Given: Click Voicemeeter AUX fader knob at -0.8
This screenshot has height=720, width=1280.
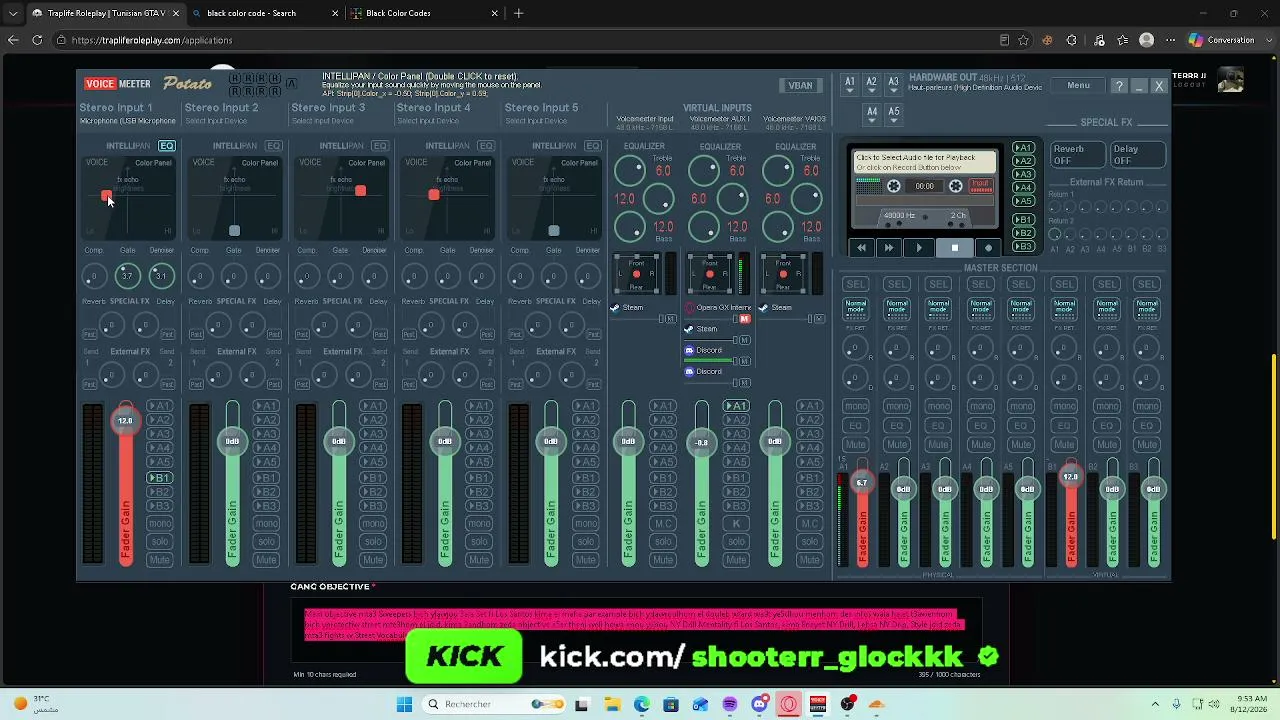Looking at the screenshot, I should click(702, 442).
